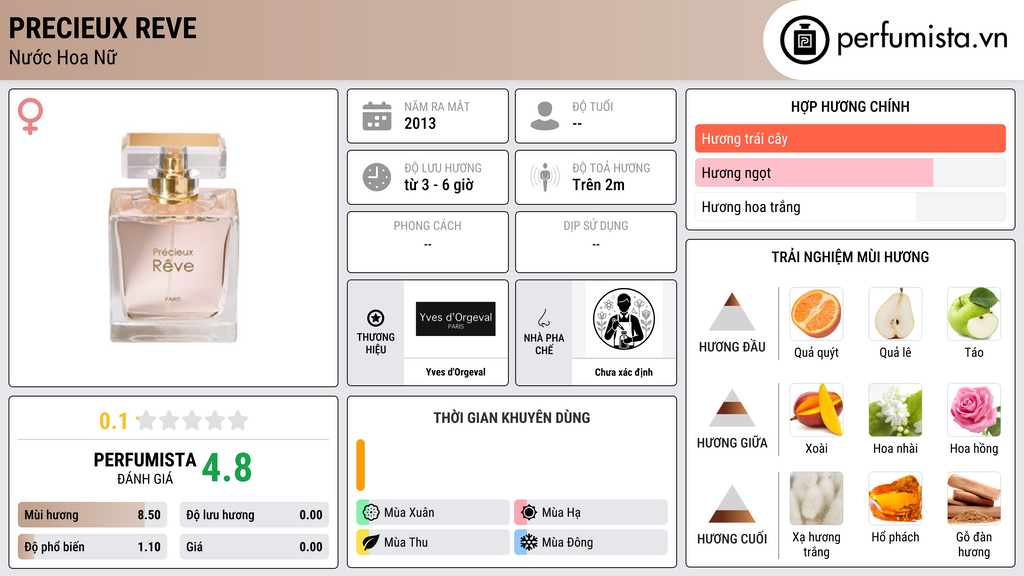The height and width of the screenshot is (576, 1024).
Task: Click the orange recommended time bar
Action: coord(360,465)
